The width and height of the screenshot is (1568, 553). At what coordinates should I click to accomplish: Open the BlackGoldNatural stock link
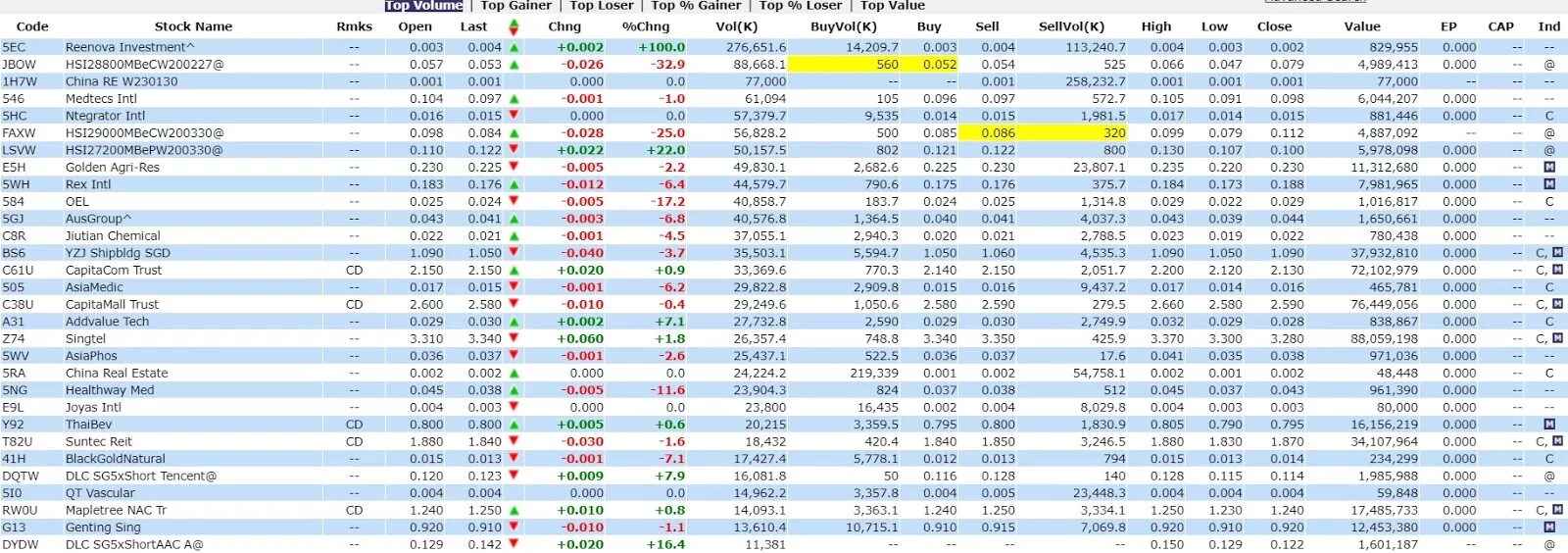(115, 459)
